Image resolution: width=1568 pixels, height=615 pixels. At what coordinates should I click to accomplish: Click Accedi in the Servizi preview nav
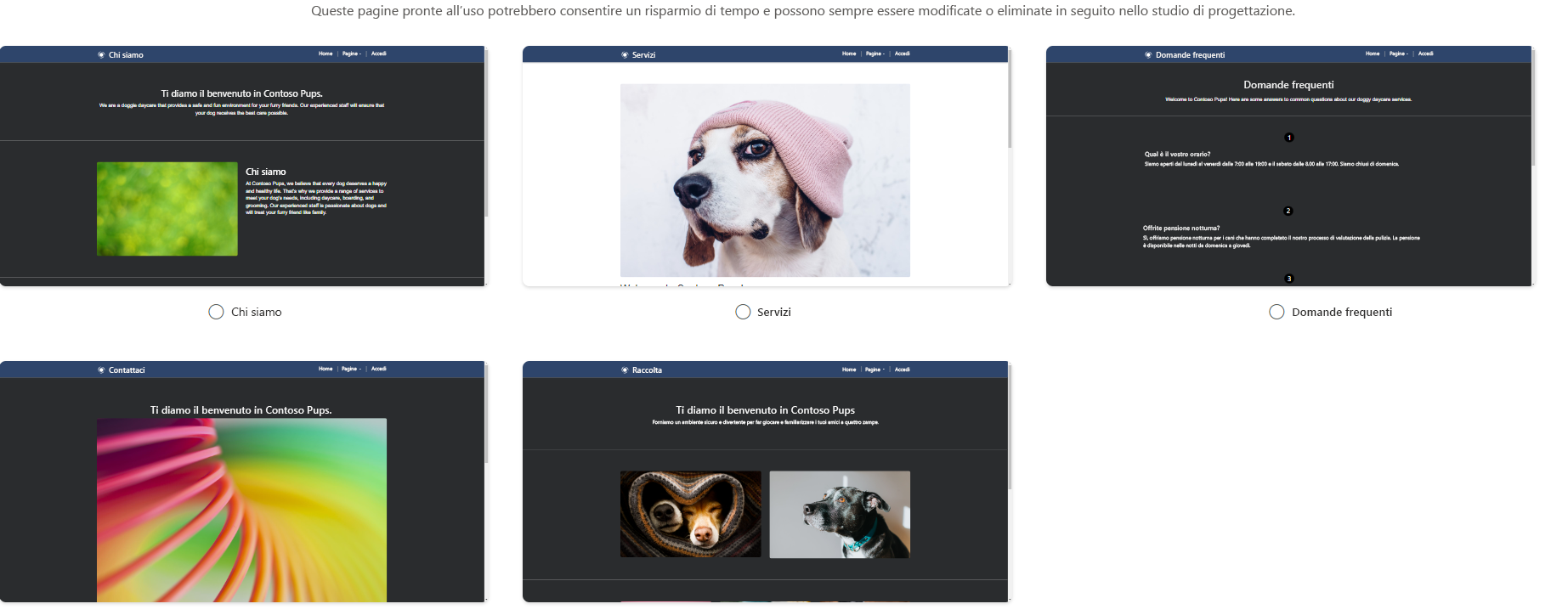click(x=903, y=54)
